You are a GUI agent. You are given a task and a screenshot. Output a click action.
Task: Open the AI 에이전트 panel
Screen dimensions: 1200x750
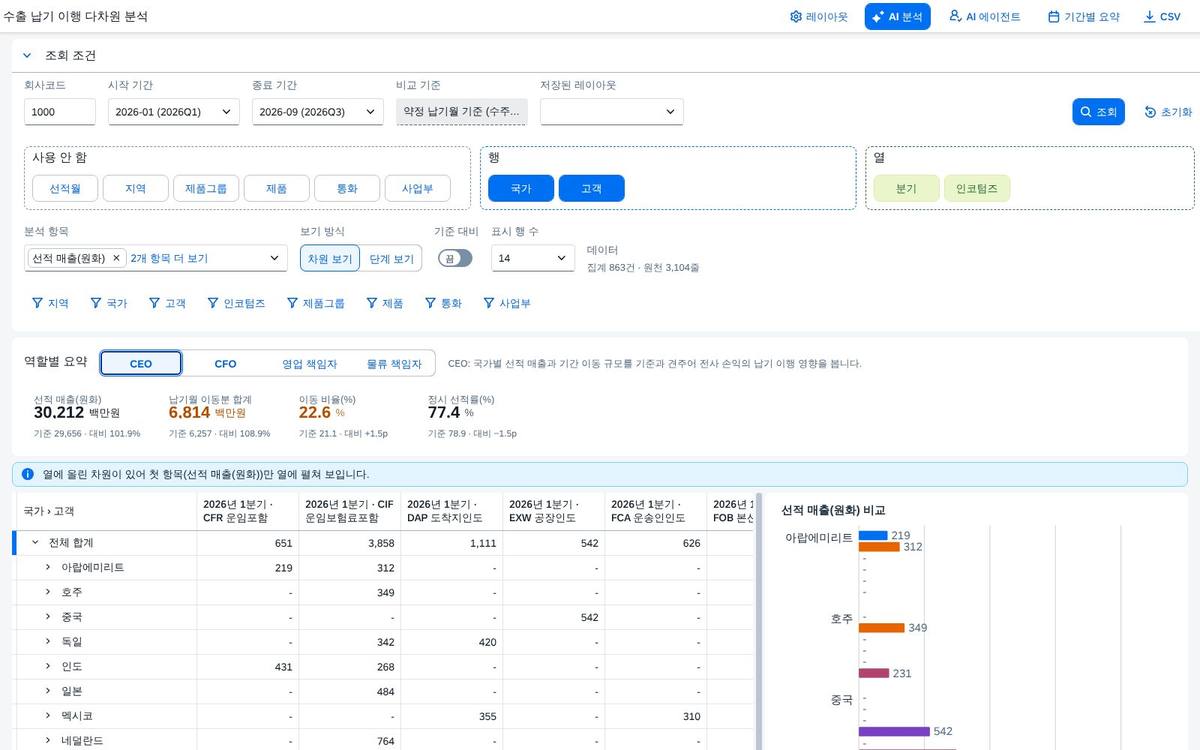click(985, 17)
